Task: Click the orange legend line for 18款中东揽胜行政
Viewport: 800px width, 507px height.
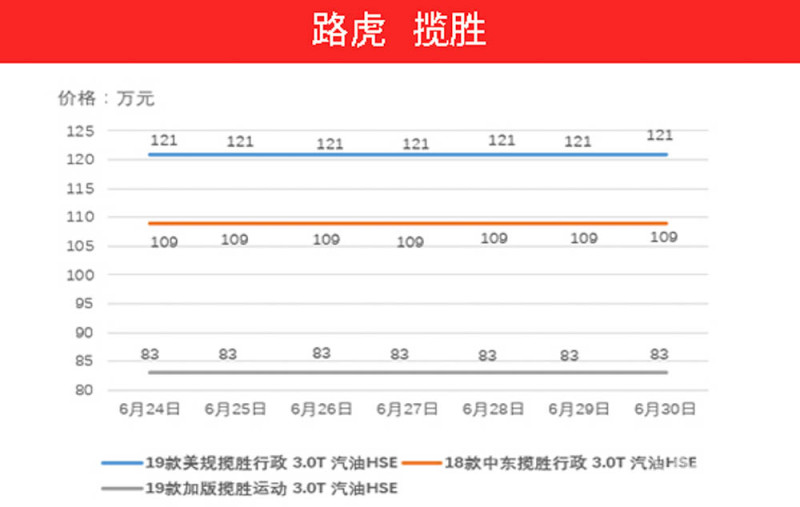Action: pyautogui.click(x=423, y=463)
